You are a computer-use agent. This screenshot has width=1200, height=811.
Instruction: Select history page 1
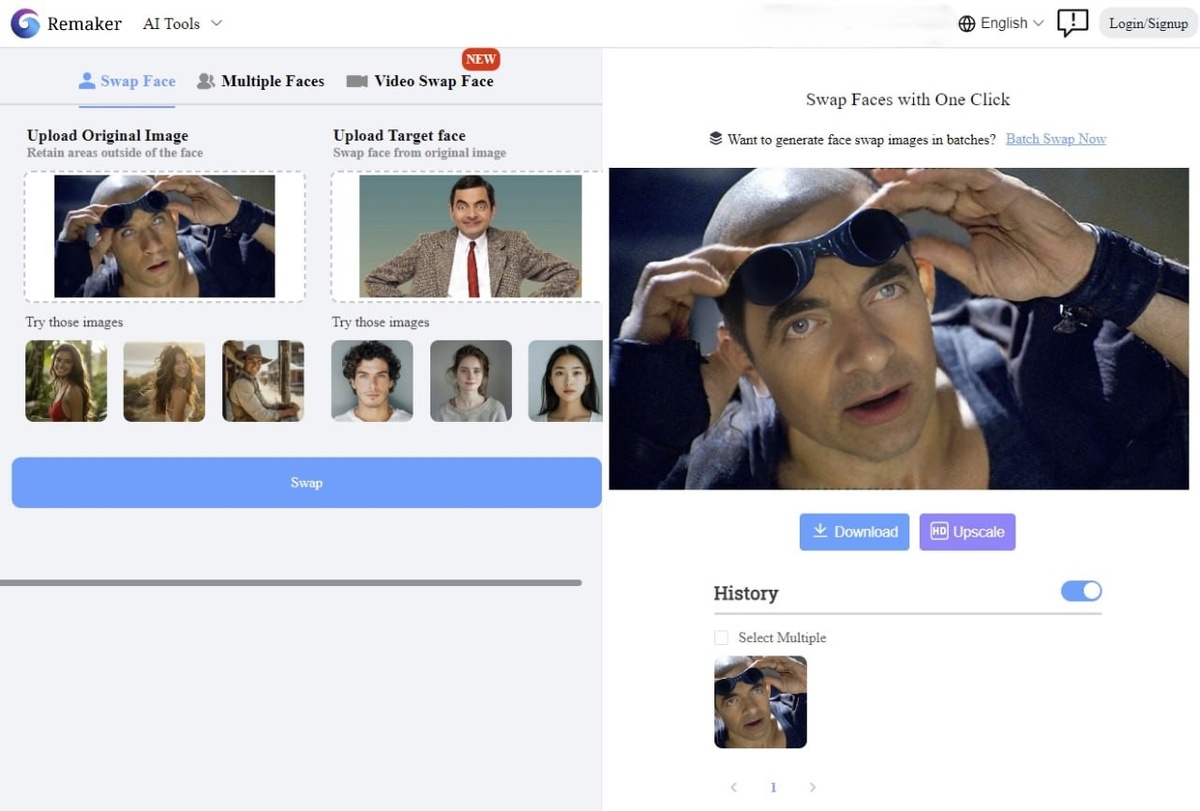coord(773,788)
